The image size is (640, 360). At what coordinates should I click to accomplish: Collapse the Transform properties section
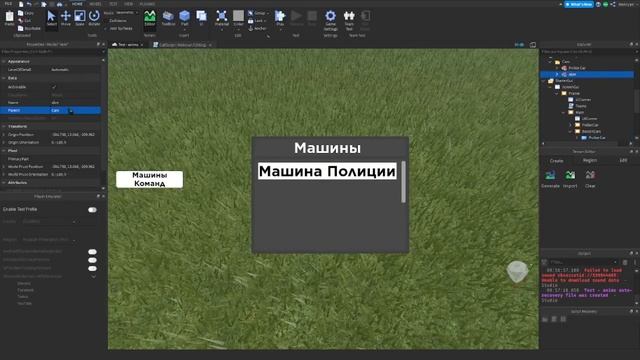tap(4, 127)
